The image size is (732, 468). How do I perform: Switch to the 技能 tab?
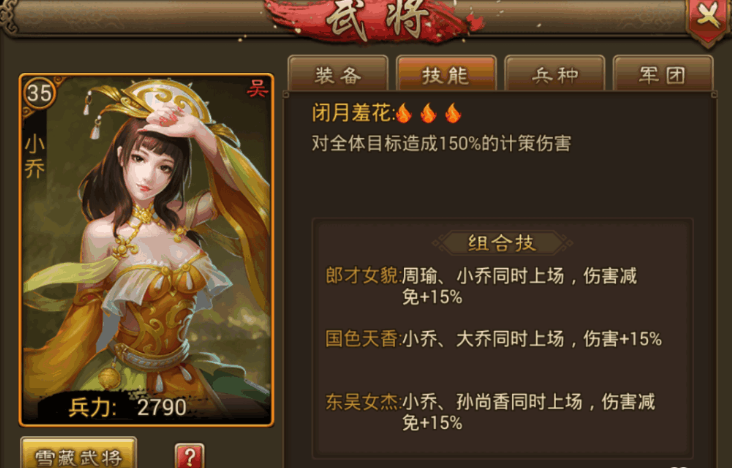point(446,74)
